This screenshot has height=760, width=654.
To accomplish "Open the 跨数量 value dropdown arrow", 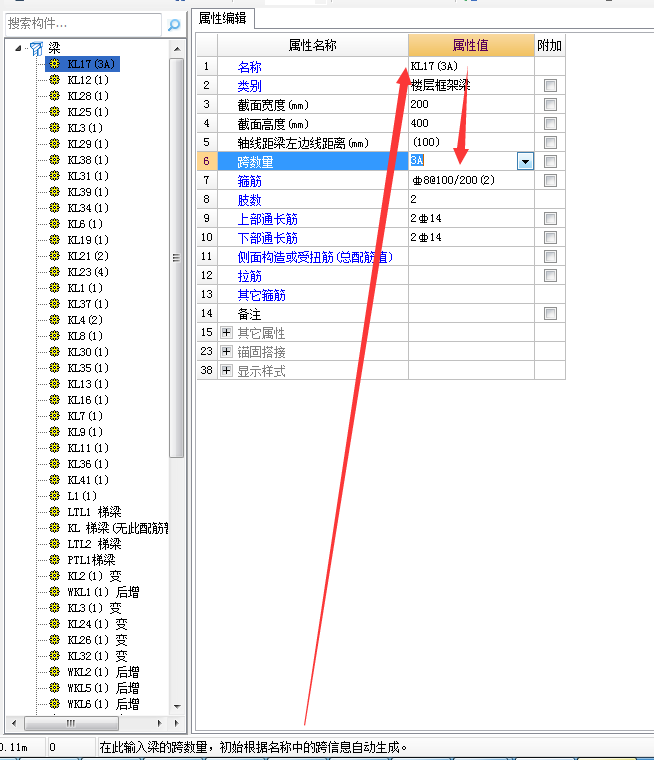I will click(x=525, y=161).
